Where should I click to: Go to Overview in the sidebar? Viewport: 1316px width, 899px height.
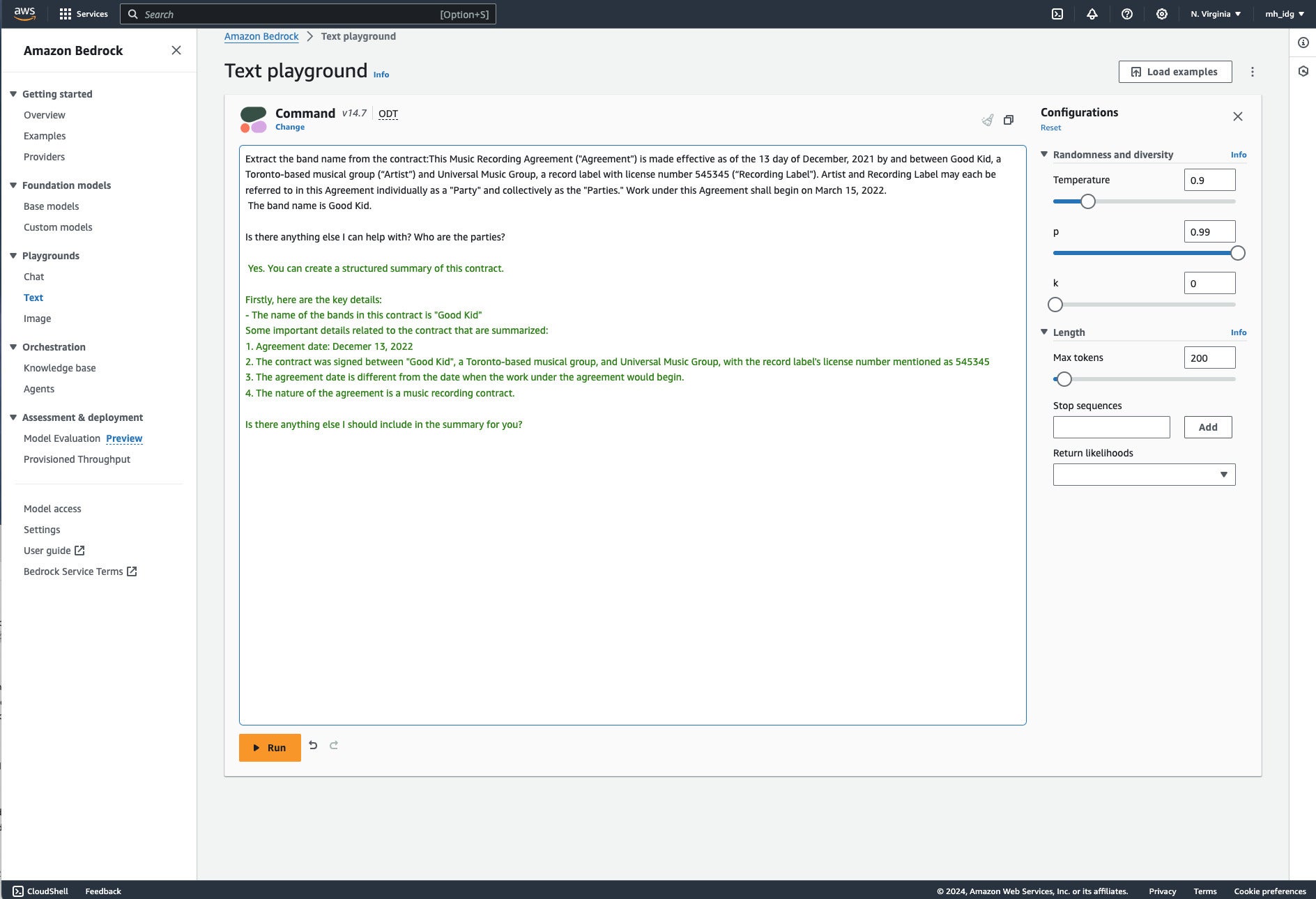[45, 115]
